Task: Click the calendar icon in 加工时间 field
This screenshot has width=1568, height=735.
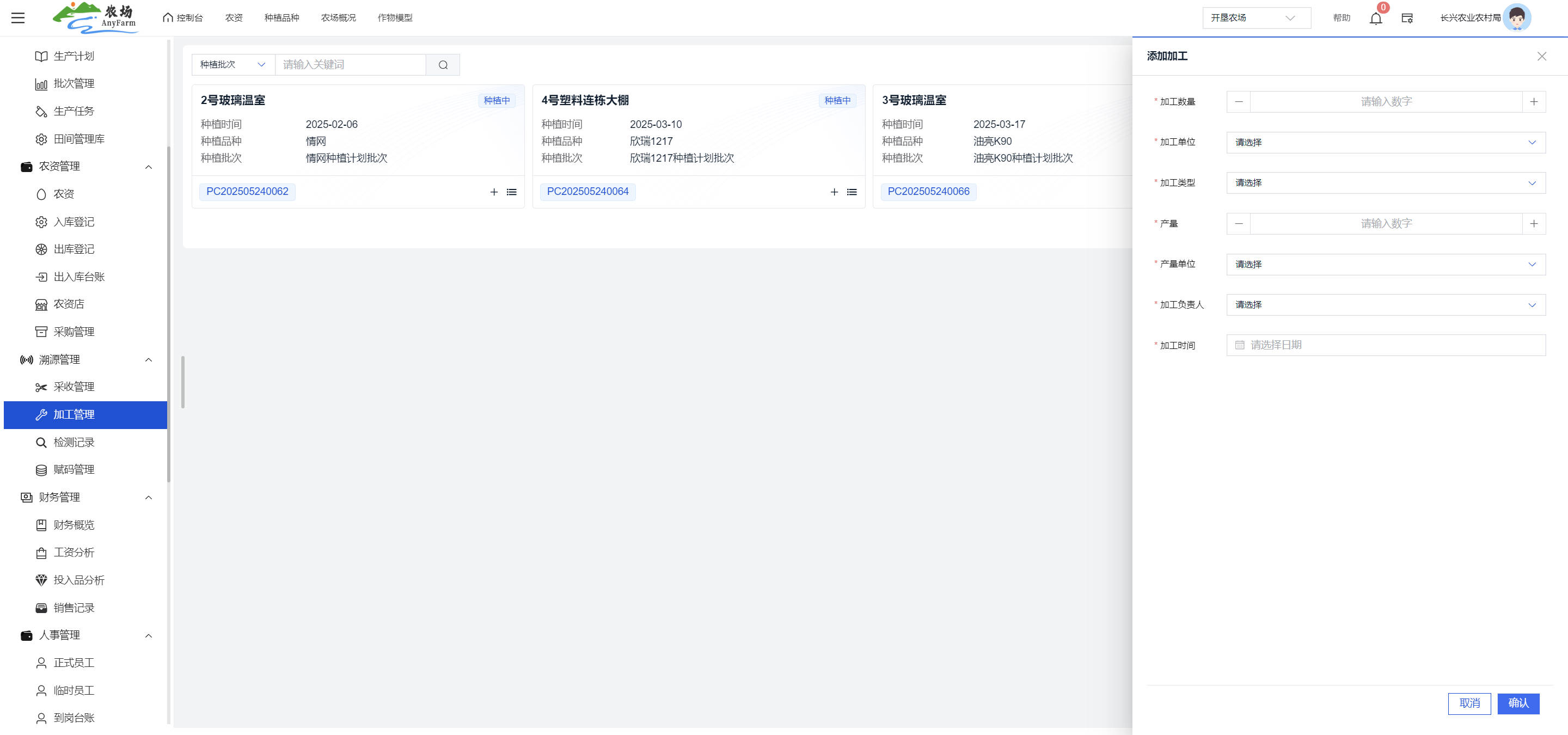Action: point(1239,345)
